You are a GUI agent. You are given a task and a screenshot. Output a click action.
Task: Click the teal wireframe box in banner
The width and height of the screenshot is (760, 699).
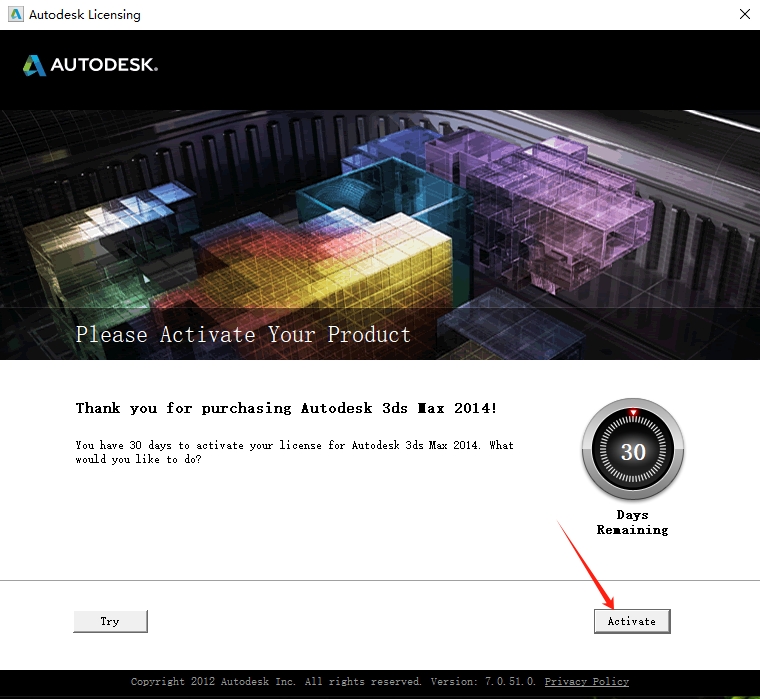coord(383,194)
